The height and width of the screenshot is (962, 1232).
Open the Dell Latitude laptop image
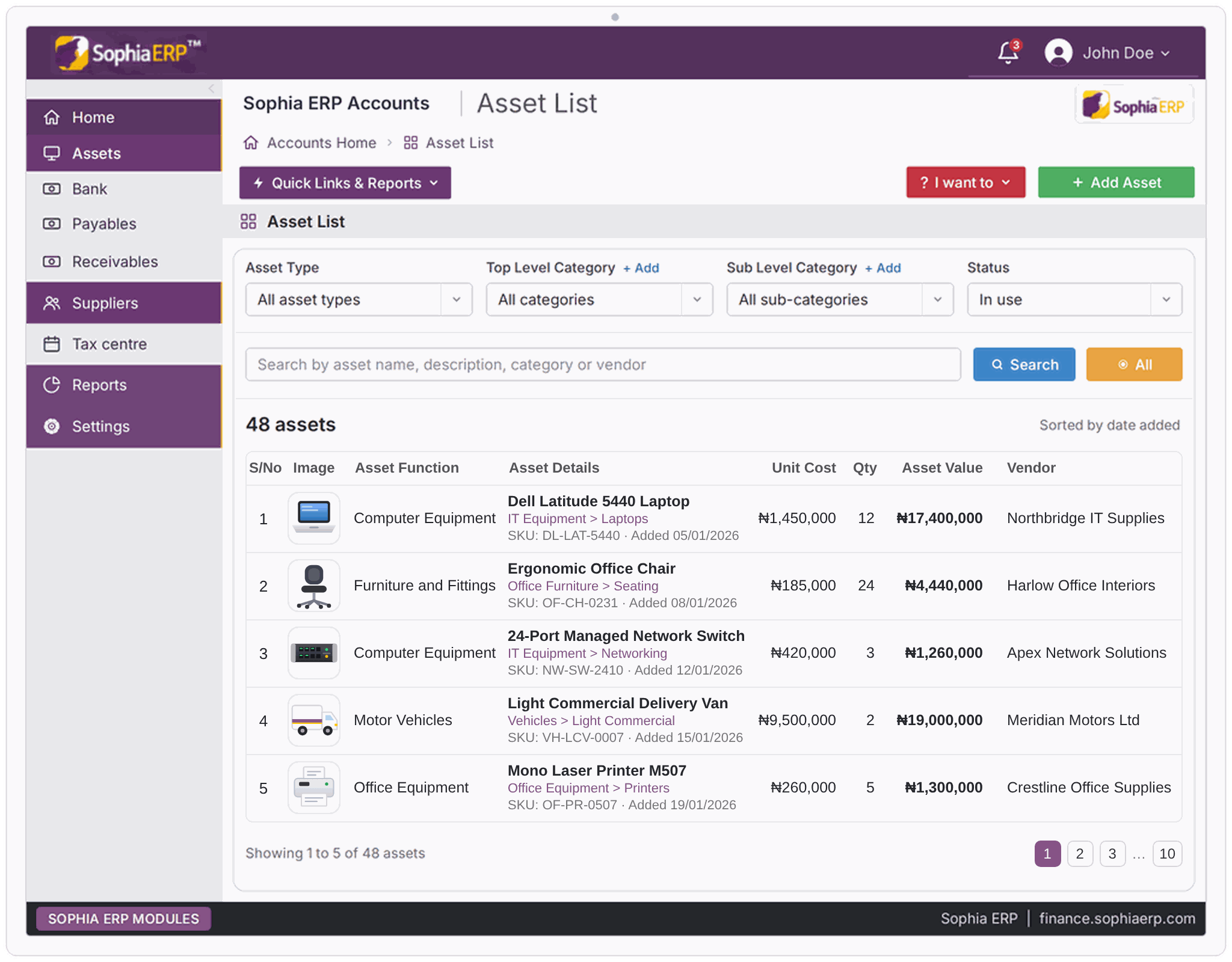point(314,518)
